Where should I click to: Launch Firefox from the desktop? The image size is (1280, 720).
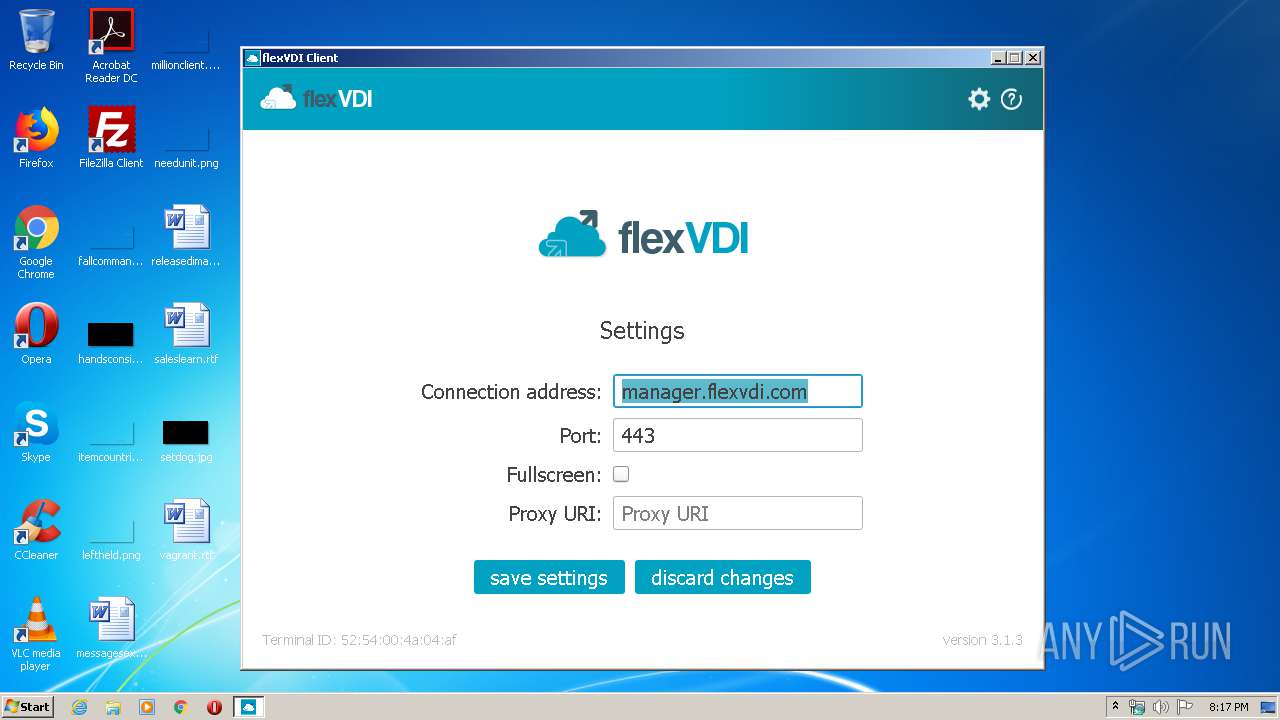tap(36, 138)
